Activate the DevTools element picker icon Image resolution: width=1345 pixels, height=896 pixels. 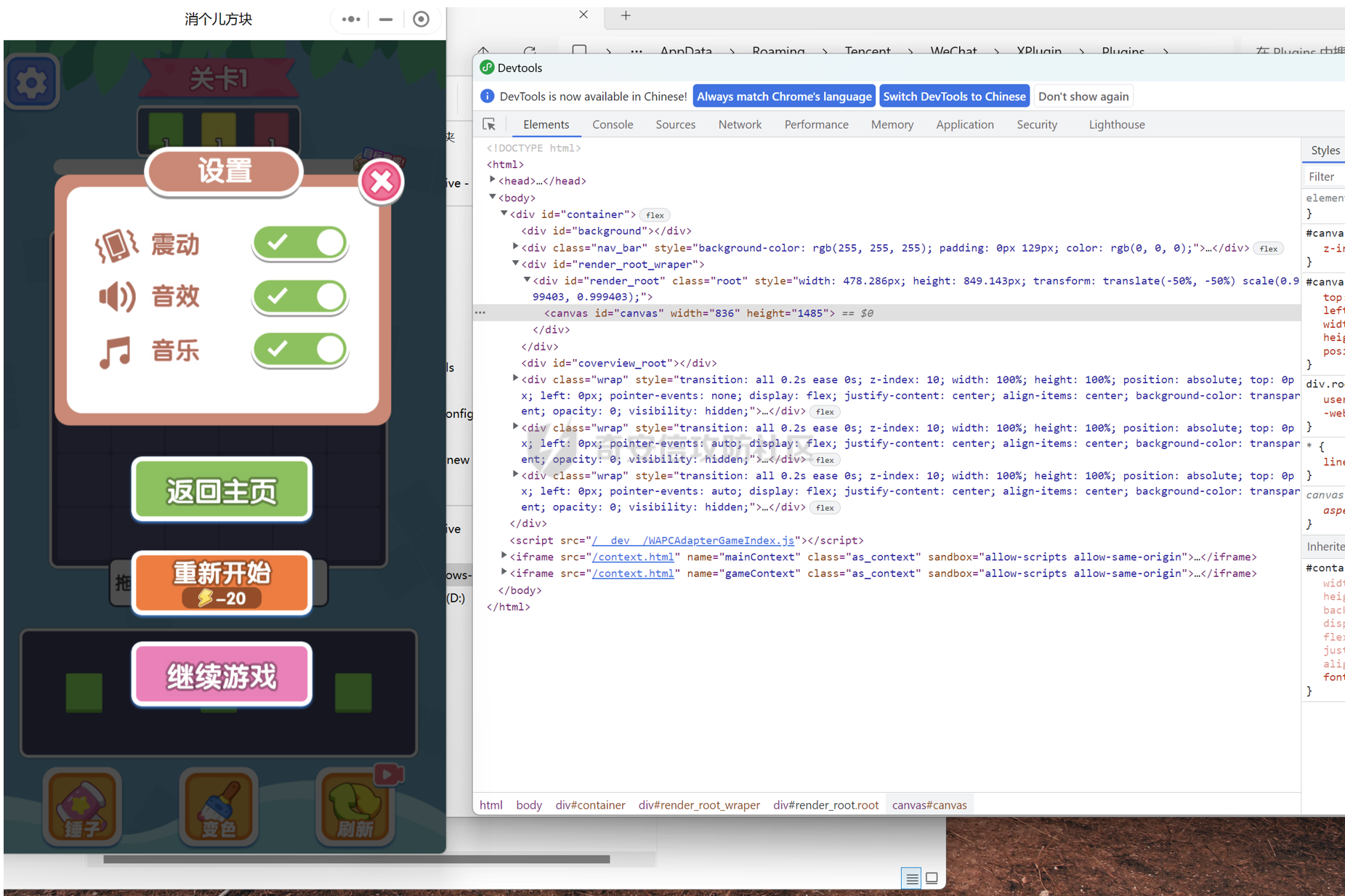point(489,124)
